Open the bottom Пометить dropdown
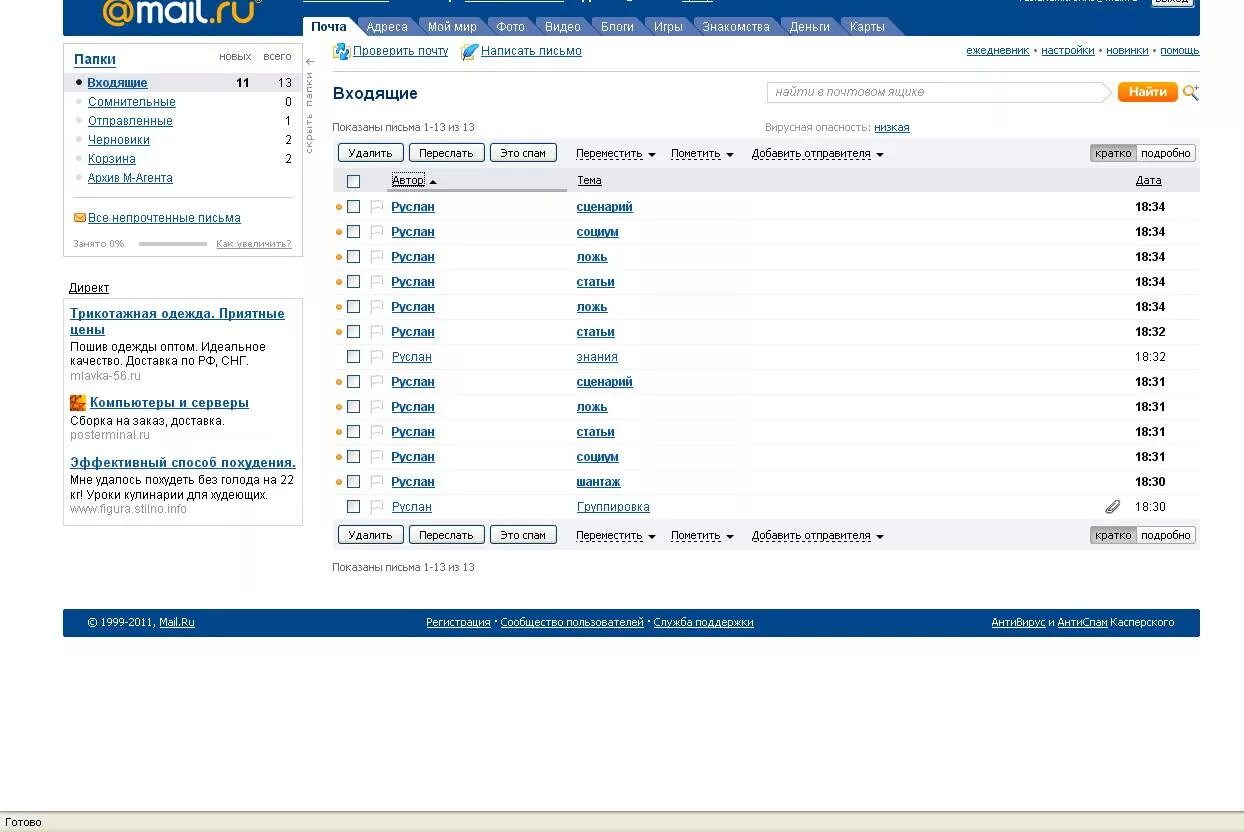Screen dimensions: 1244x832 coord(702,536)
